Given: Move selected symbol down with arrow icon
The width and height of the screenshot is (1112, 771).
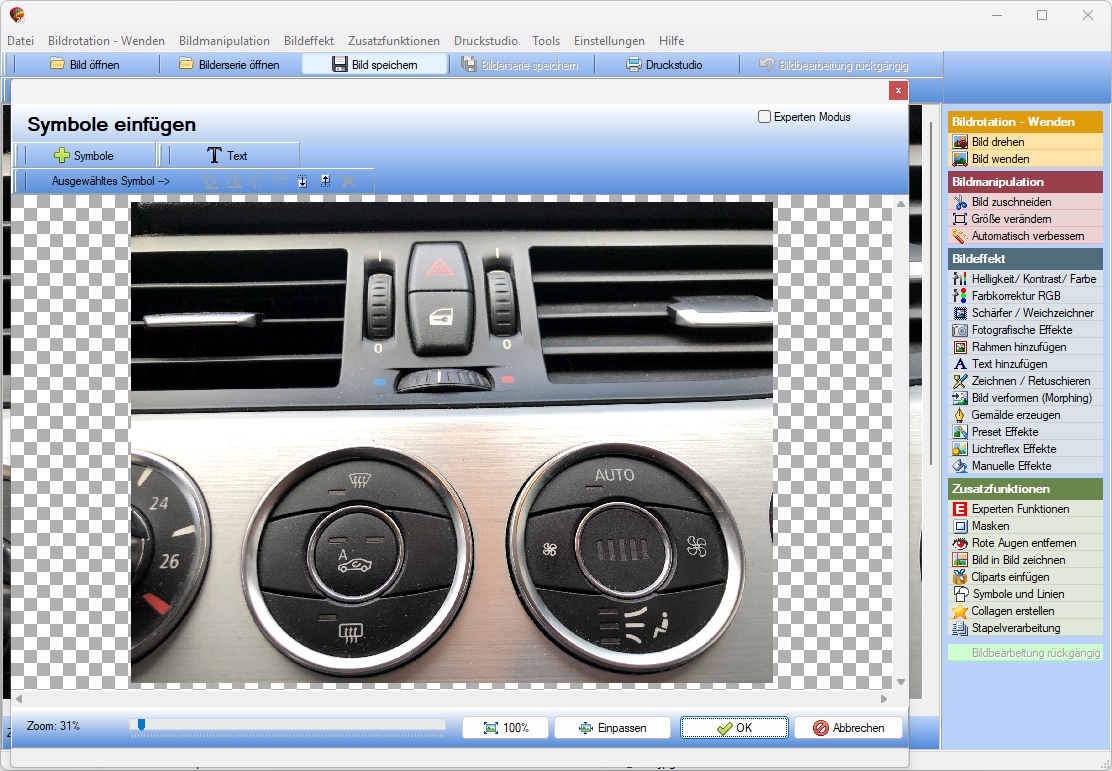Looking at the screenshot, I should click(302, 181).
